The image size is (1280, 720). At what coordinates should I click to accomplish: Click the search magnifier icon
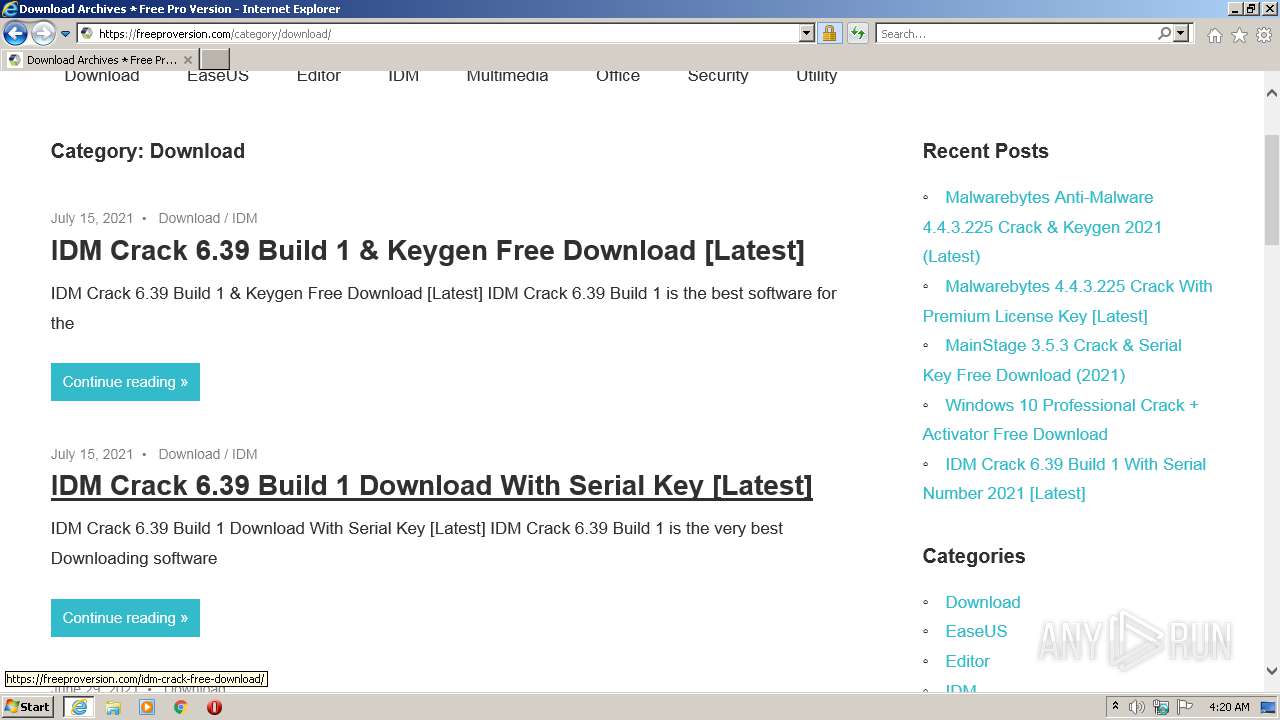(1164, 34)
